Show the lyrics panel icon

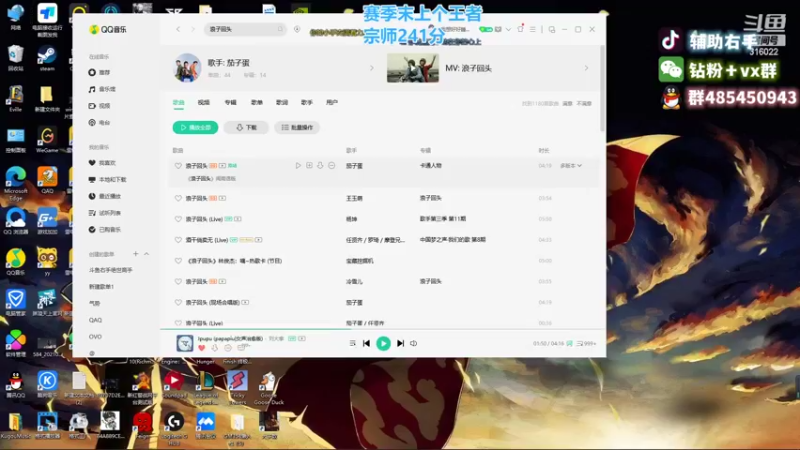(x=569, y=343)
